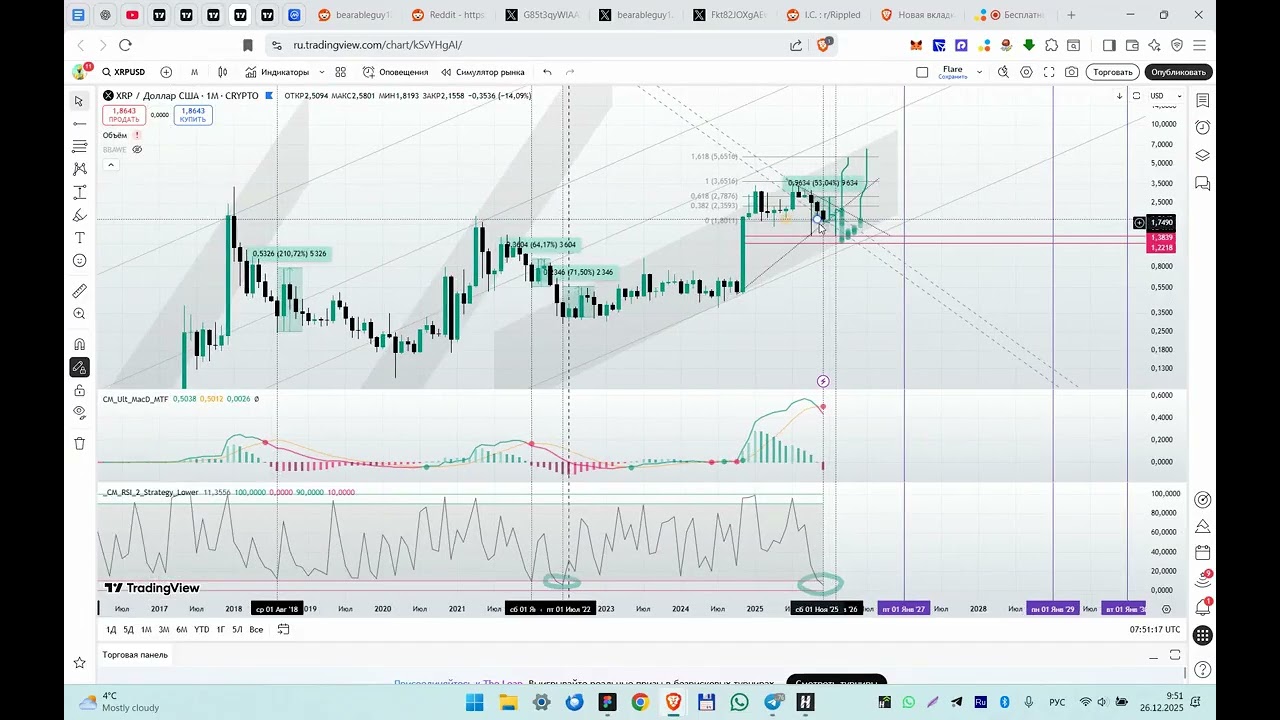Screen dimensions: 1280x720
Task: Select the YTD time range
Action: click(202, 629)
